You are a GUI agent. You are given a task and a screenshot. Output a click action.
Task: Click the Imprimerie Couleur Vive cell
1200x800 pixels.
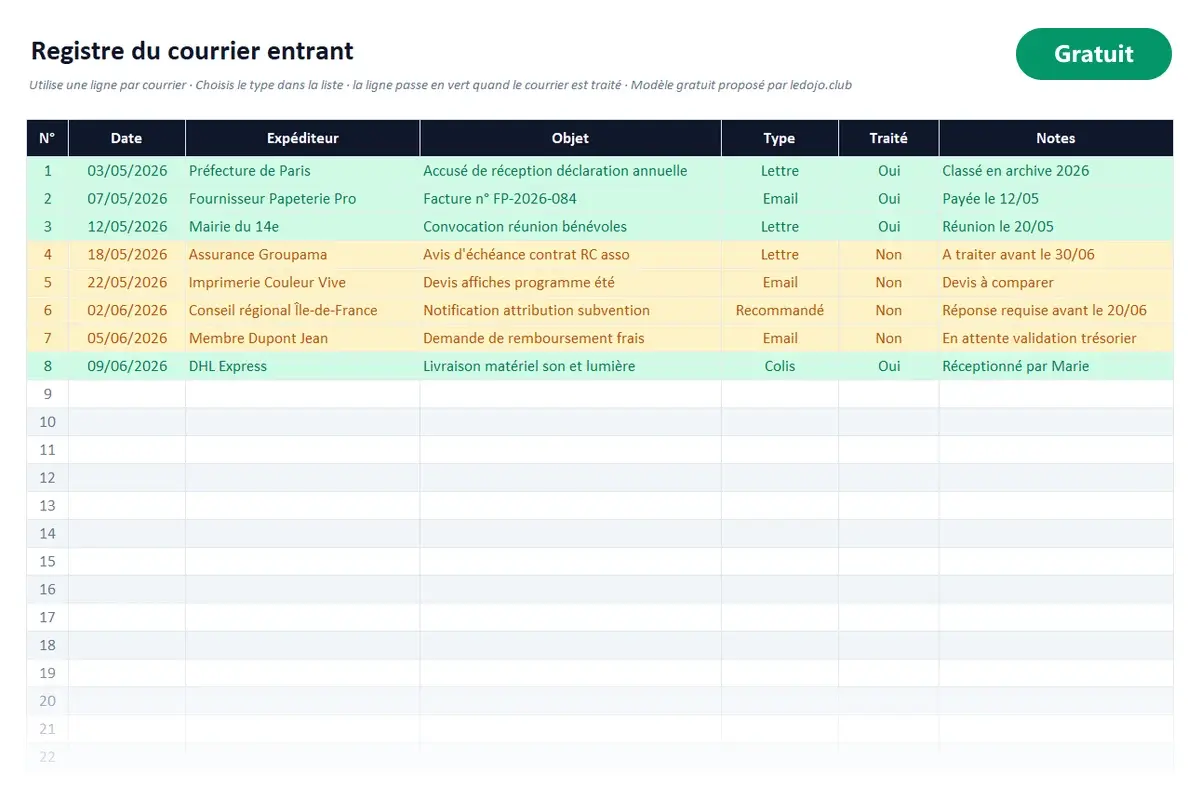click(x=302, y=283)
